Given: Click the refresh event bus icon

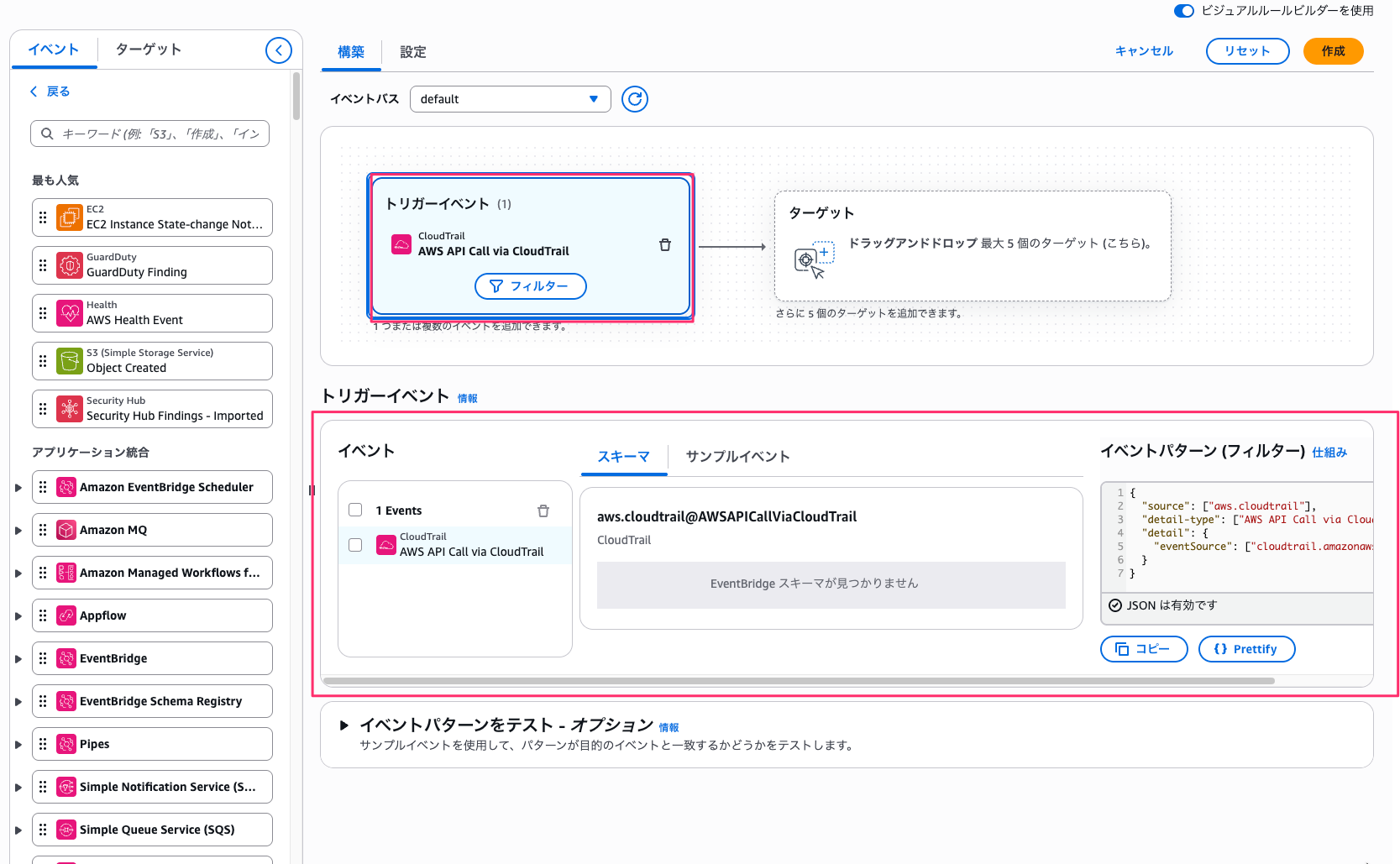Looking at the screenshot, I should tap(634, 99).
